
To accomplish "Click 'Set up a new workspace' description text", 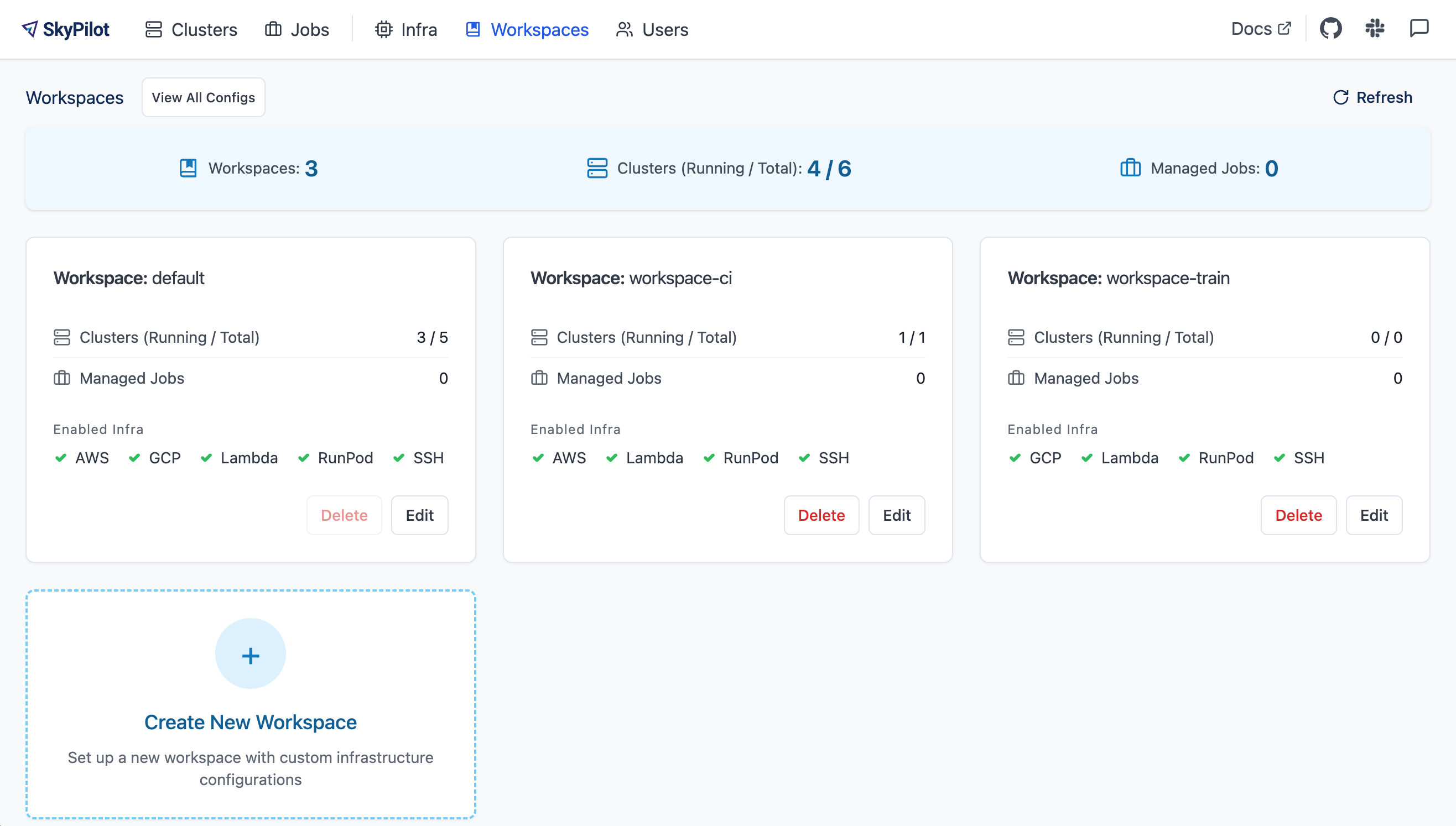I will pos(251,769).
